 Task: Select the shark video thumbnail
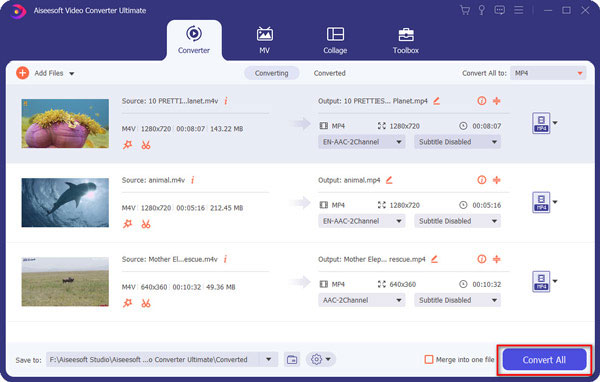point(65,202)
